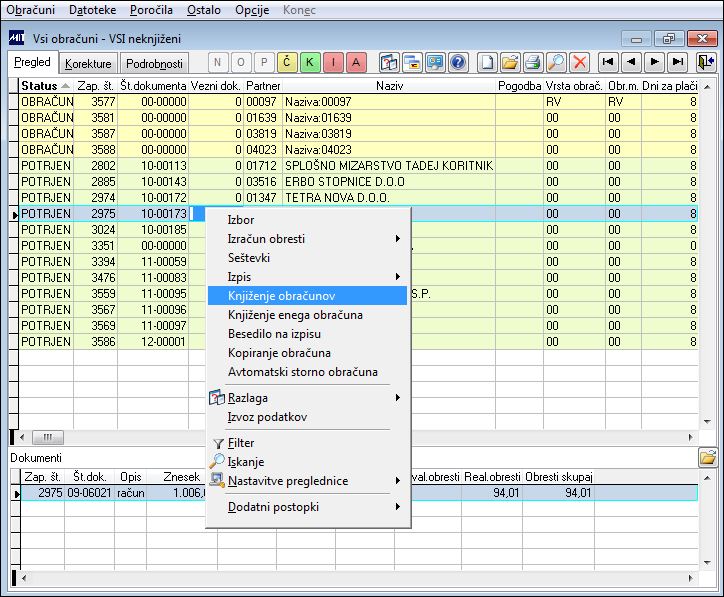Click the top grid's horizontal scrollbar thumb
The image size is (724, 597).
48,437
